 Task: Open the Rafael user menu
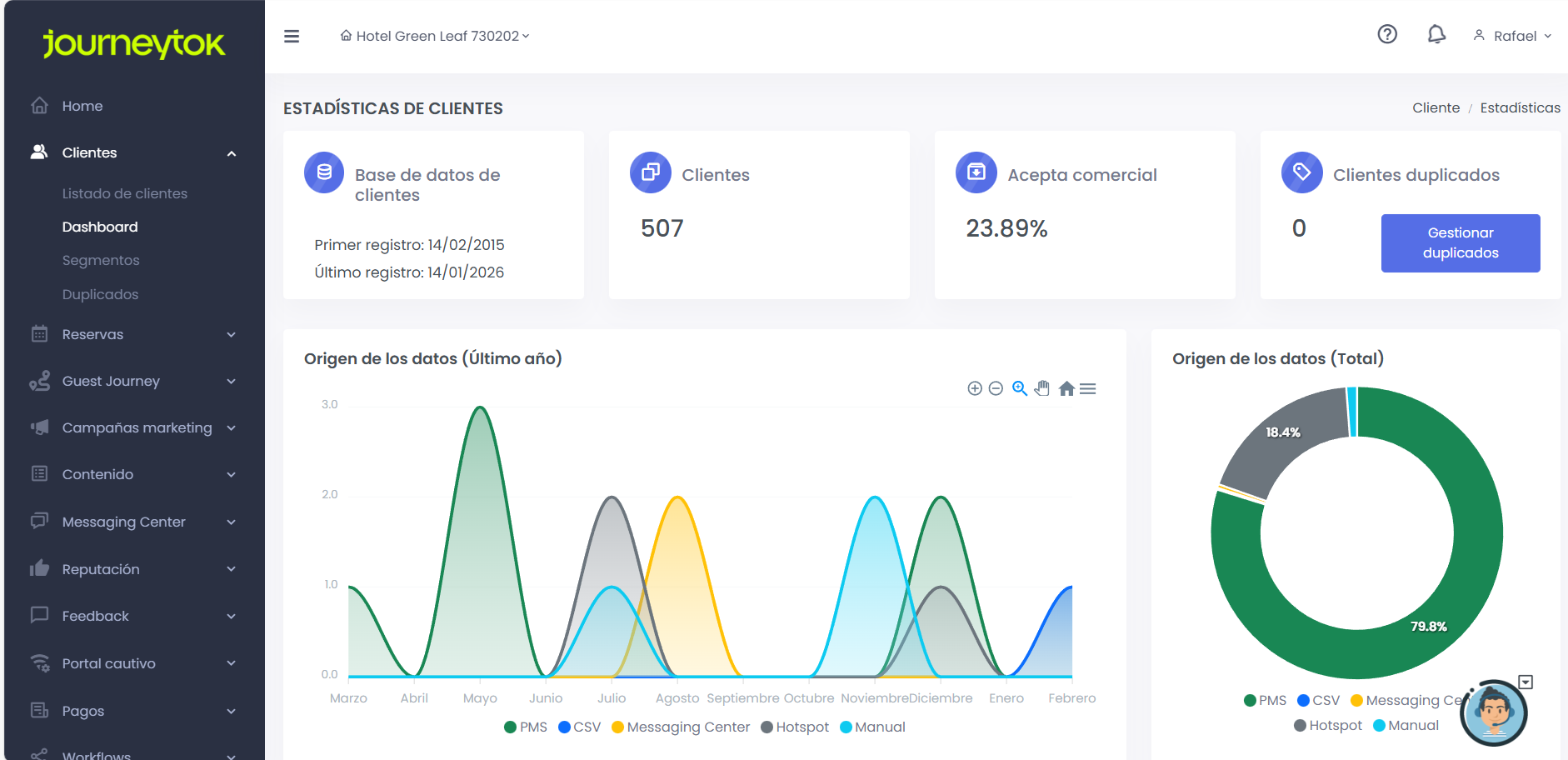coord(1512,36)
